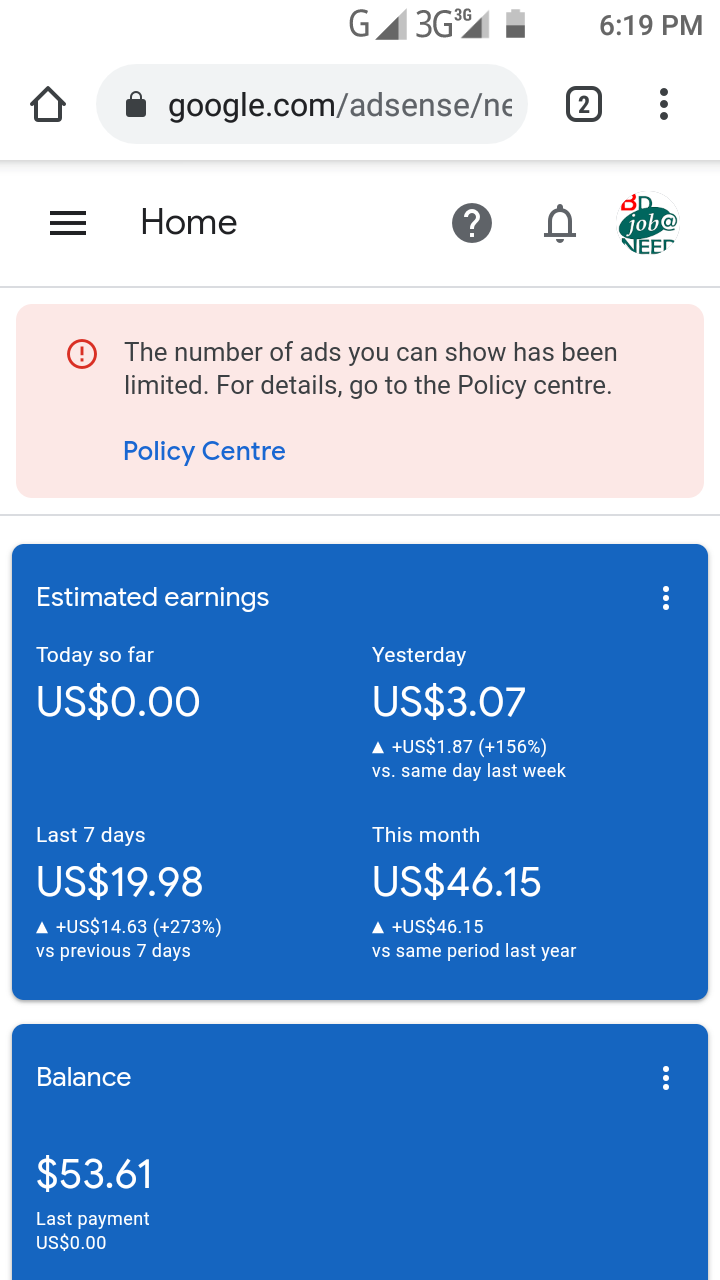Screen dimensions: 720x1280
Task: Open Chrome's three-dot overflow menu
Action: [x=664, y=104]
